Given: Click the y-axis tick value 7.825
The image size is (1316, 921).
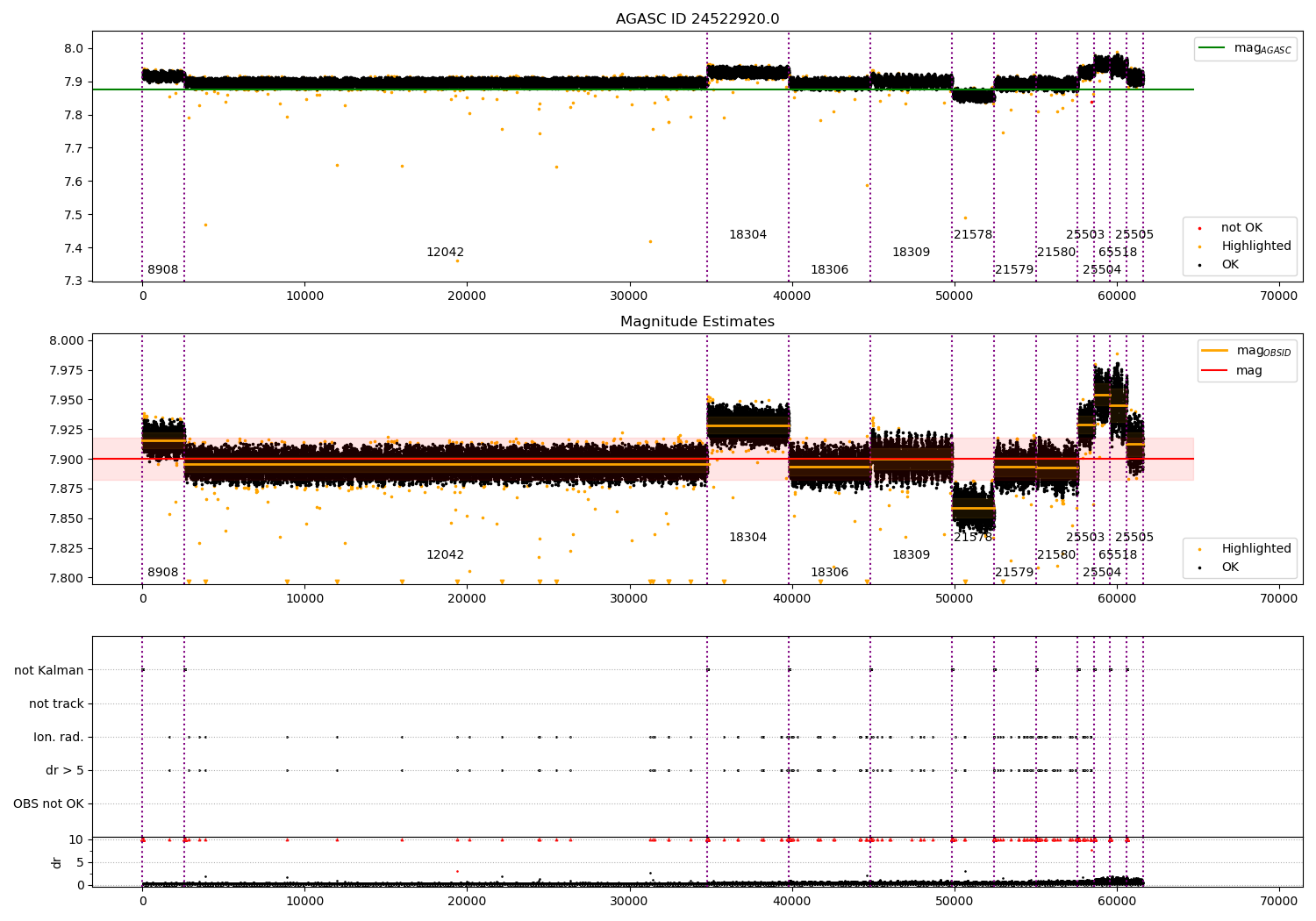Looking at the screenshot, I should coord(67,549).
